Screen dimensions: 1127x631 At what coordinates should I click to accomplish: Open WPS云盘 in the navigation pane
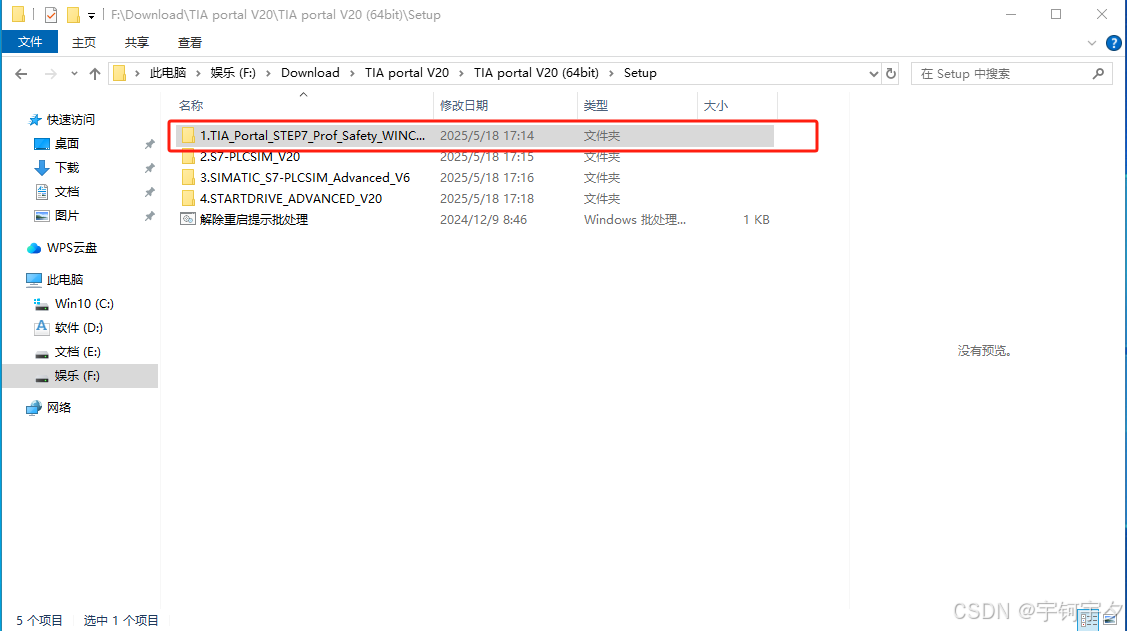point(71,248)
